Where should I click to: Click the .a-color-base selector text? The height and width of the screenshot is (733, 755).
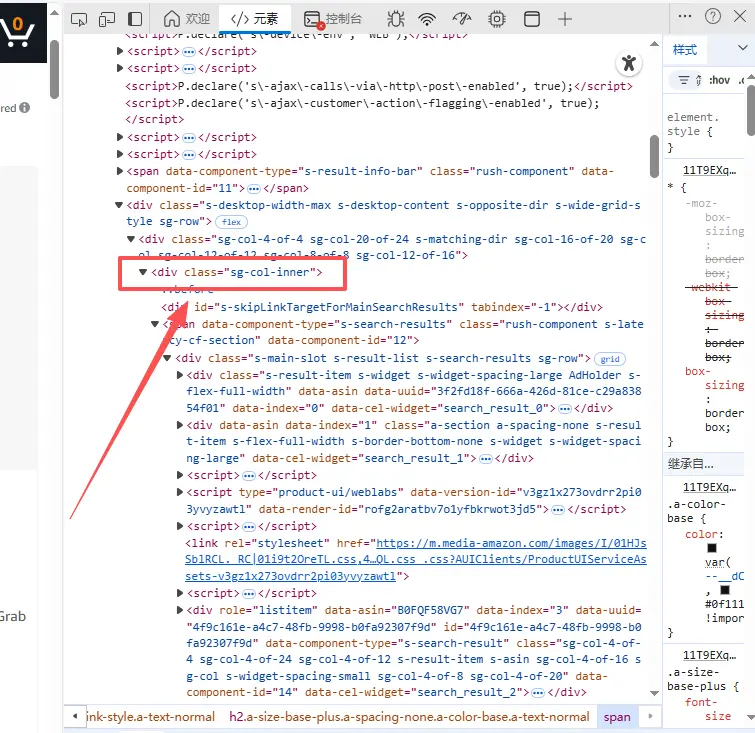tap(696, 511)
